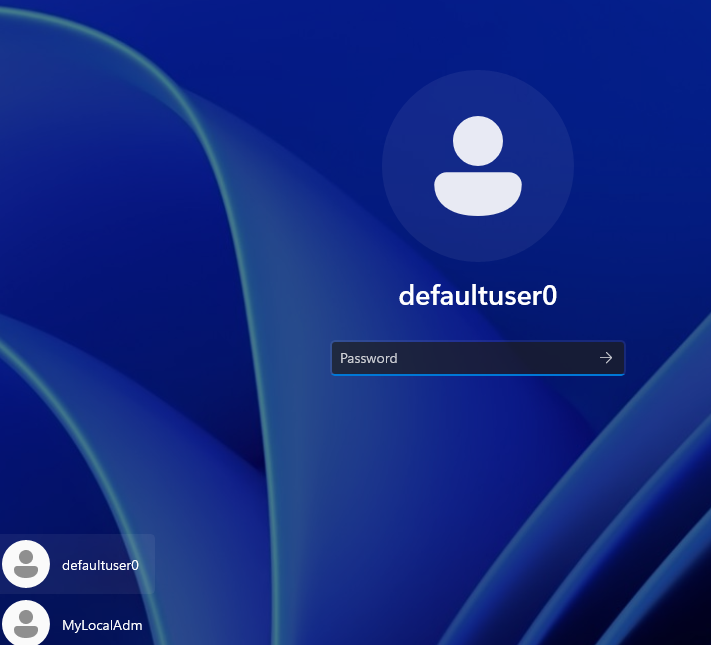This screenshot has width=711, height=645.
Task: Click the Password placeholder text
Action: [x=369, y=358]
